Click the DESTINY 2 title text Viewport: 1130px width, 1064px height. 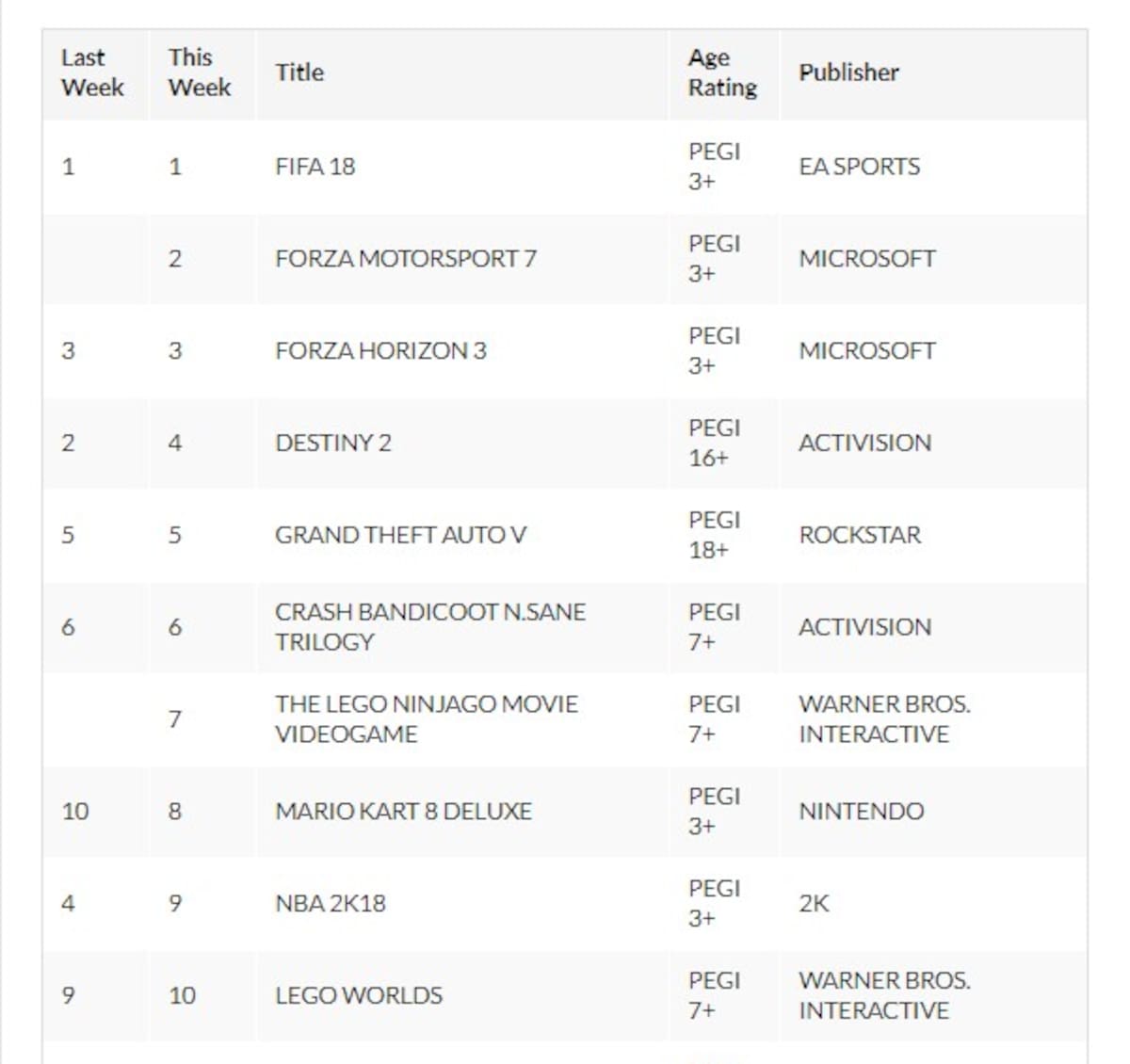[332, 443]
